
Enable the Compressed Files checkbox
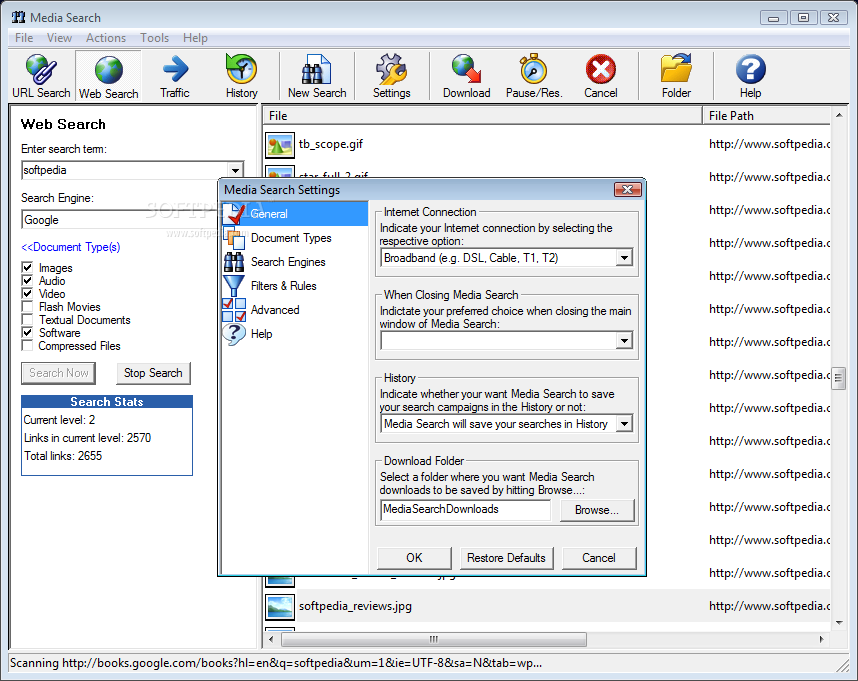27,346
